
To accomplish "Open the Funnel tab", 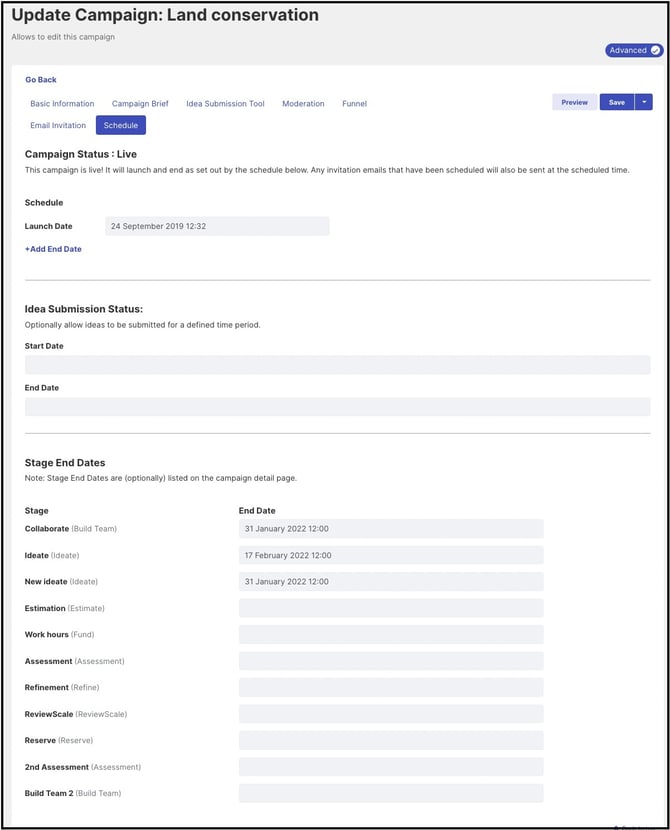I will tap(354, 104).
